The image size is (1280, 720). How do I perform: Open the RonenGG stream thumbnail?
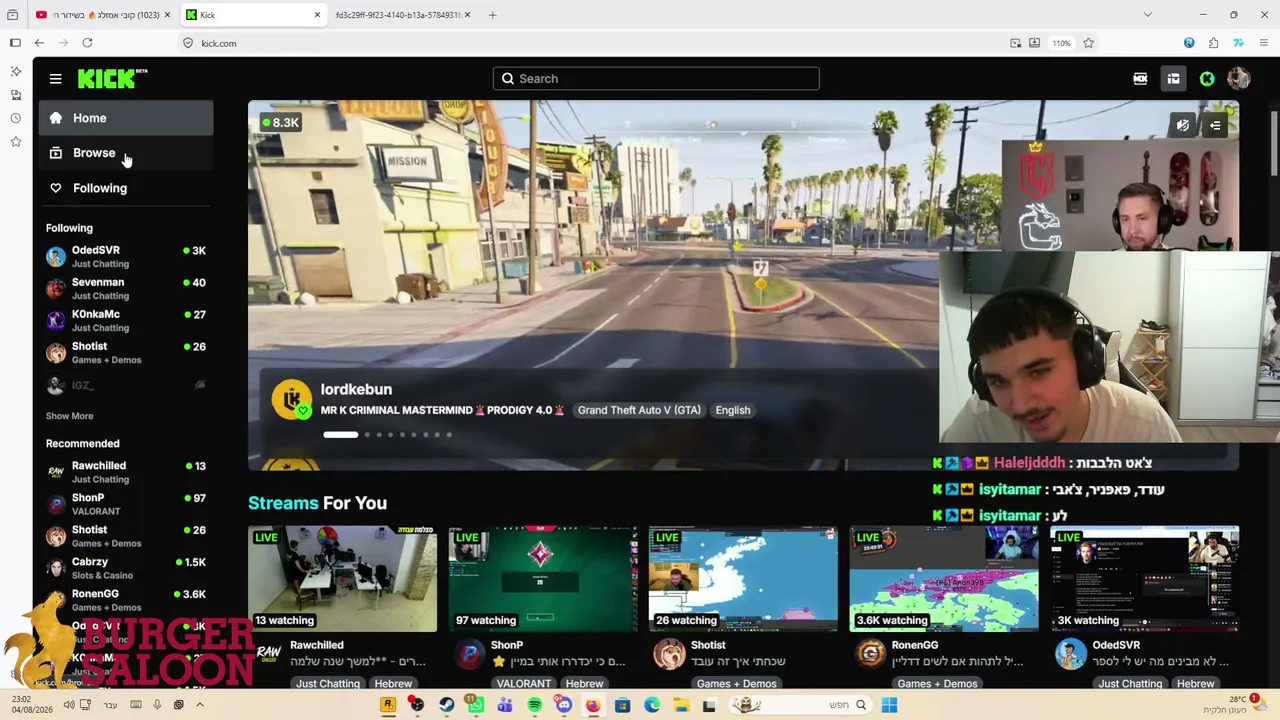coord(944,579)
